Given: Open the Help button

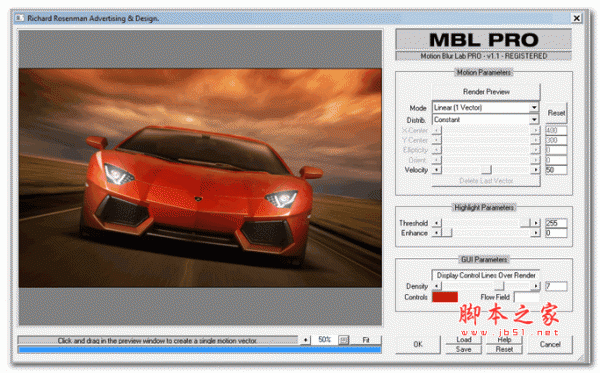Looking at the screenshot, I should [x=504, y=339].
